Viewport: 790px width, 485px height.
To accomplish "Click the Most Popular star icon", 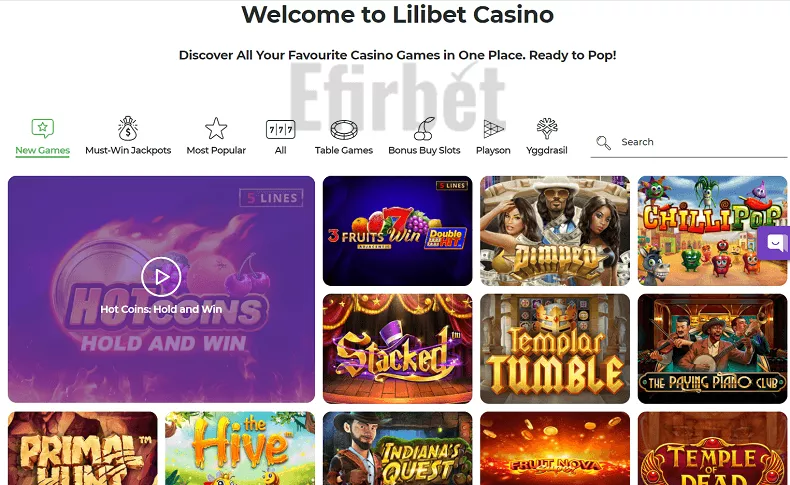I will [216, 128].
